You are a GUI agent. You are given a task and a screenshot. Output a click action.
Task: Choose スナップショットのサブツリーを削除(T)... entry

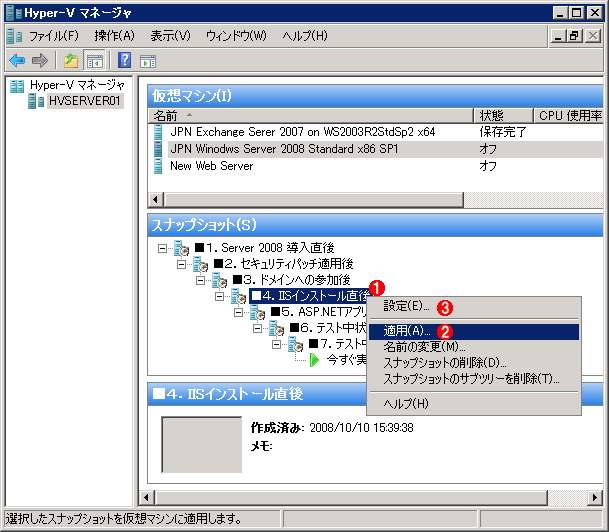click(474, 379)
